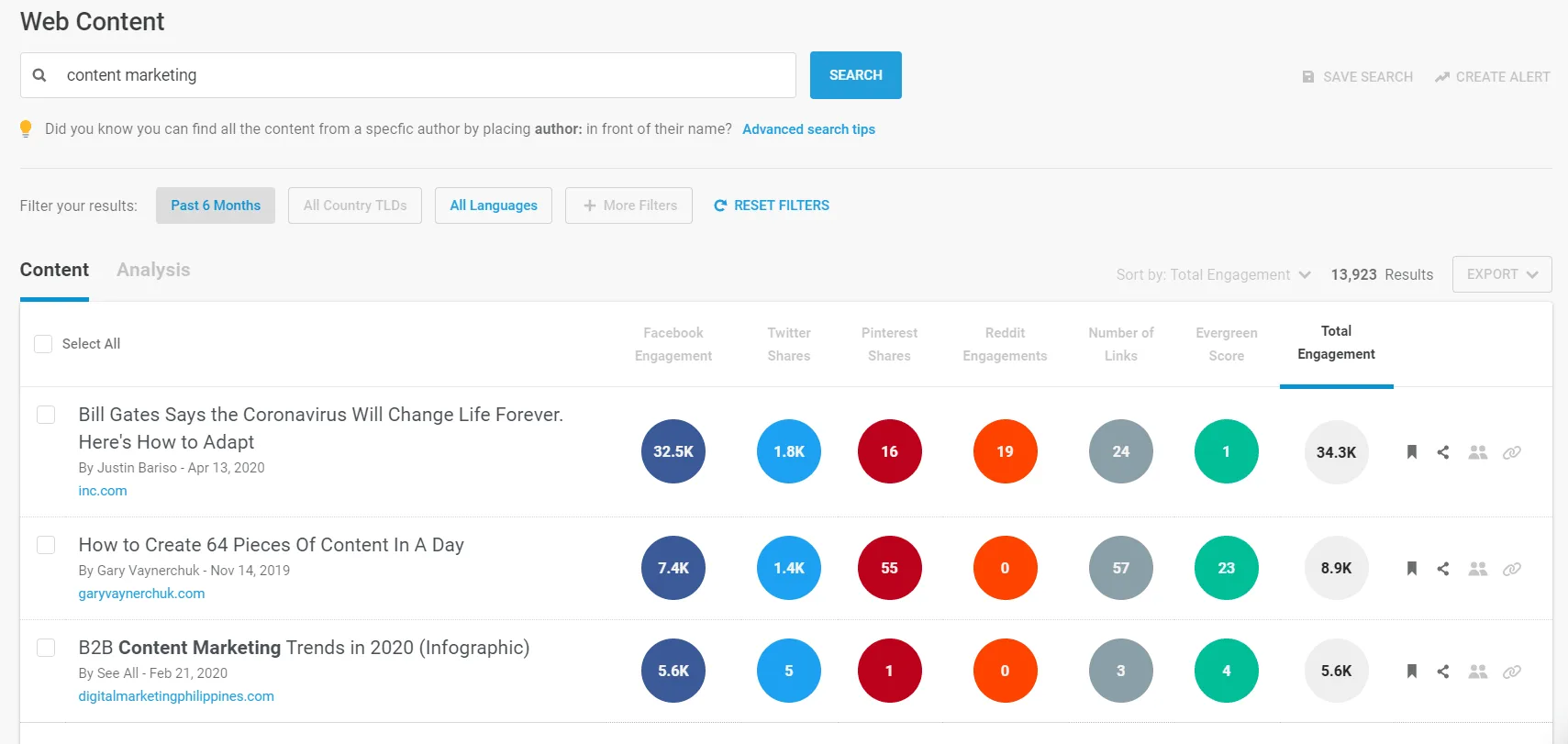Open the Bill Gates Coronavirus article title
This screenshot has height=744, width=1568.
pos(321,428)
